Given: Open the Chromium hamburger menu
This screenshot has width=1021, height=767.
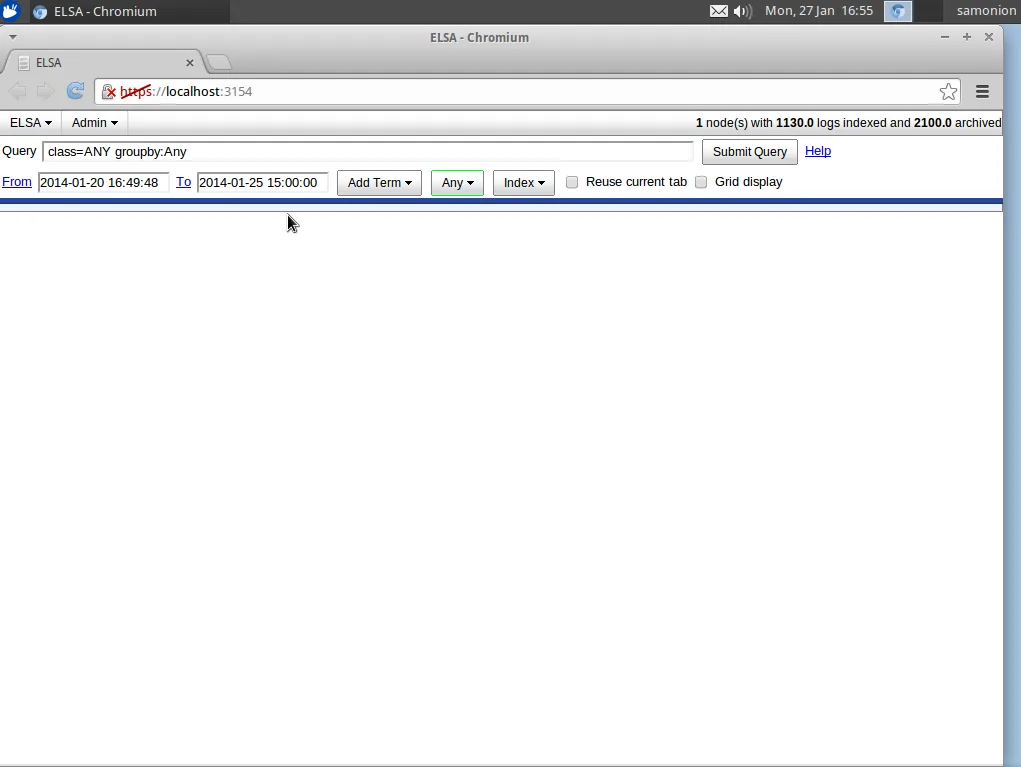Looking at the screenshot, I should point(982,92).
